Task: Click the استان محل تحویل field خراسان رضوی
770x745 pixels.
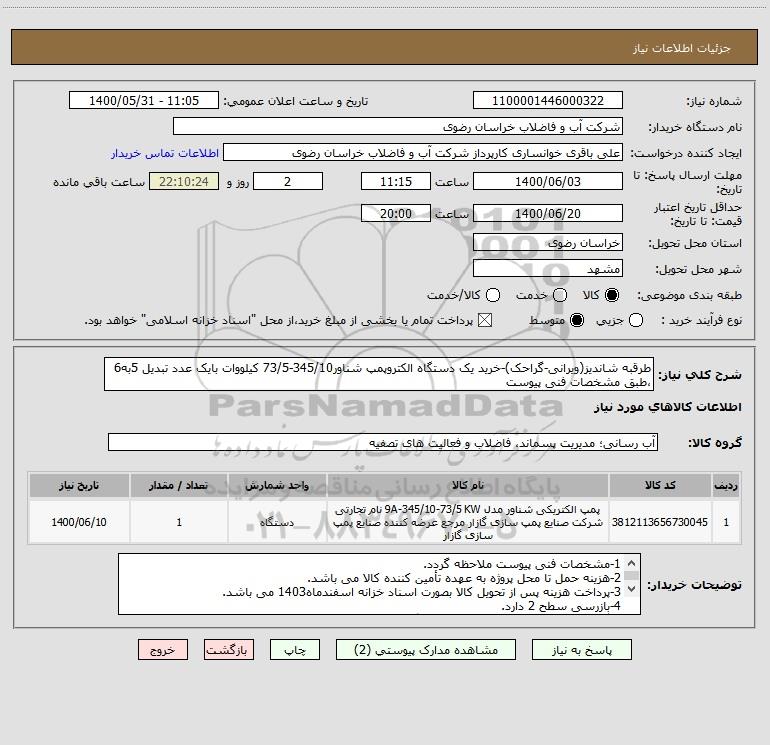Action: tap(548, 243)
